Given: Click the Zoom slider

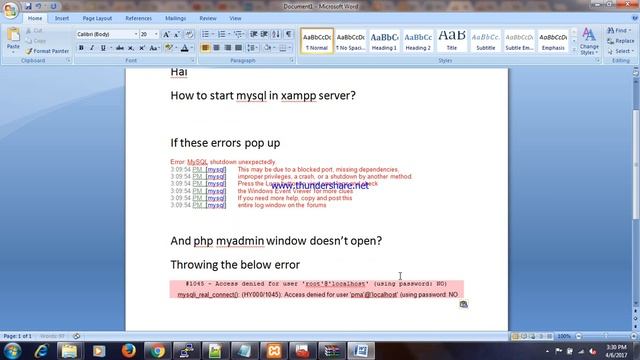Looking at the screenshot, I should tap(606, 336).
